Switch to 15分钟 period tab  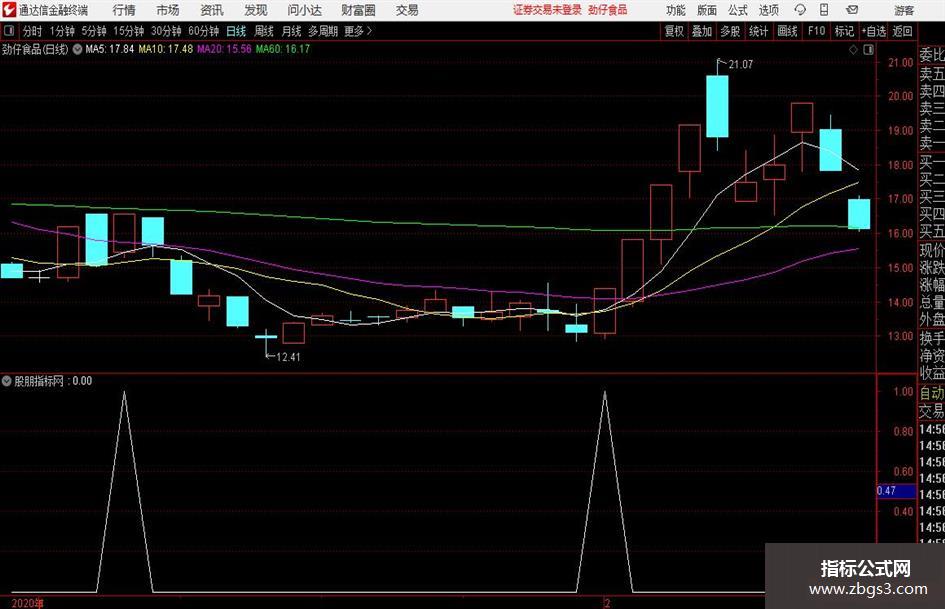128,31
